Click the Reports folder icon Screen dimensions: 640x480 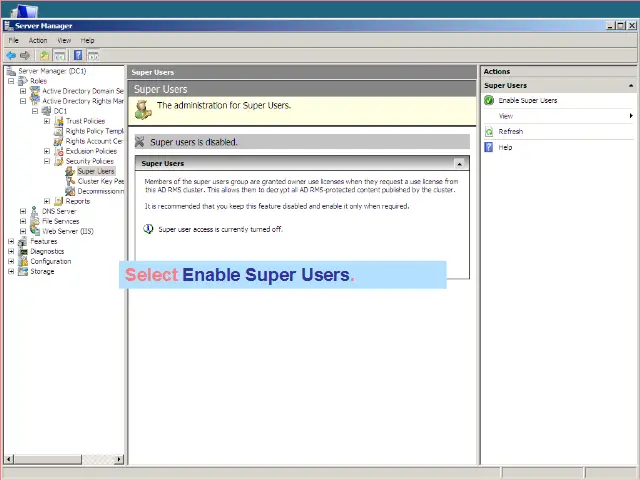pyautogui.click(x=59, y=201)
